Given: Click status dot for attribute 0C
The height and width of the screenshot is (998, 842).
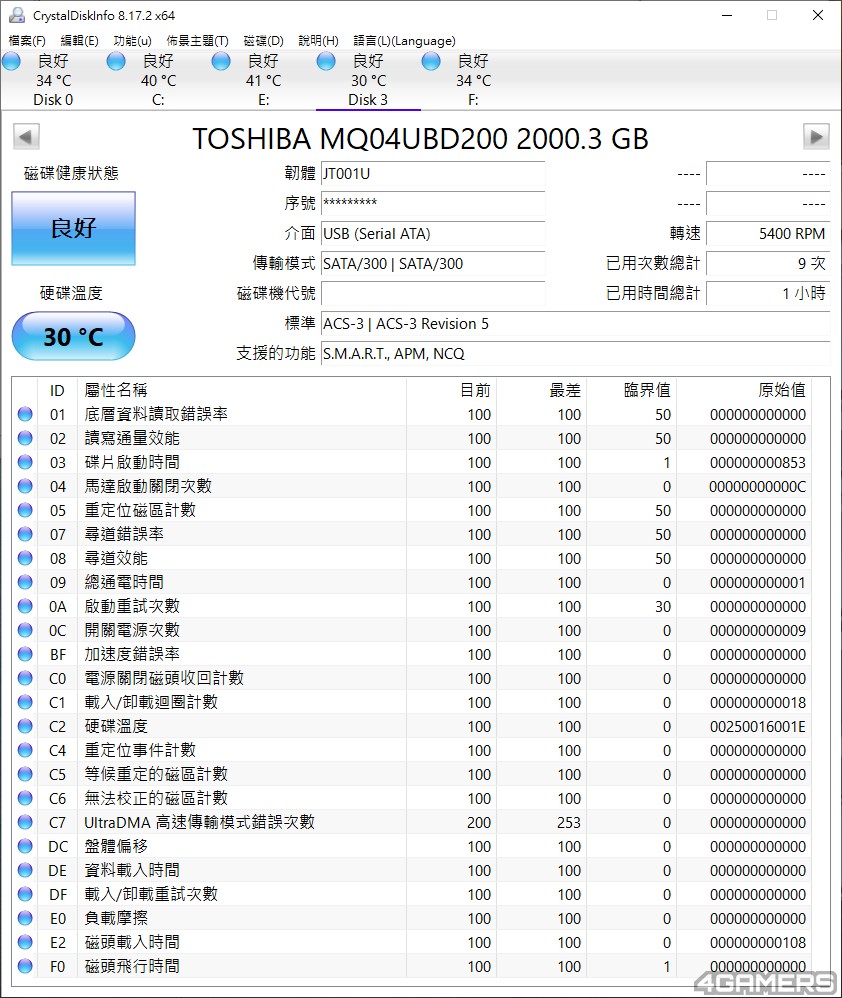Looking at the screenshot, I should pos(25,630).
